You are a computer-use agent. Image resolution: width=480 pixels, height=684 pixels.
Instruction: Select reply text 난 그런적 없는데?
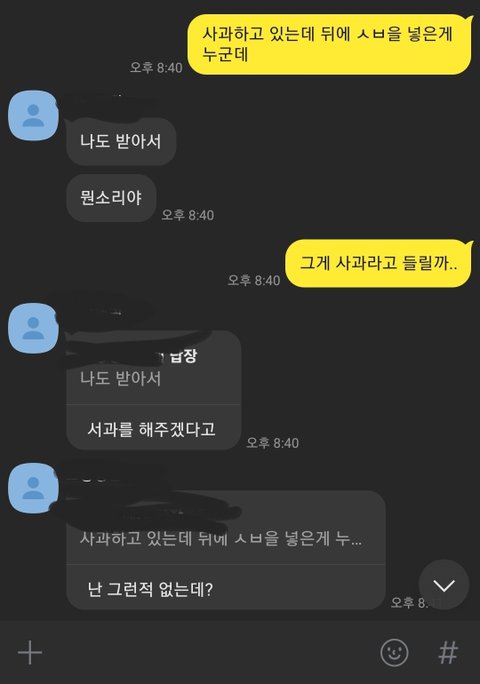150,589
